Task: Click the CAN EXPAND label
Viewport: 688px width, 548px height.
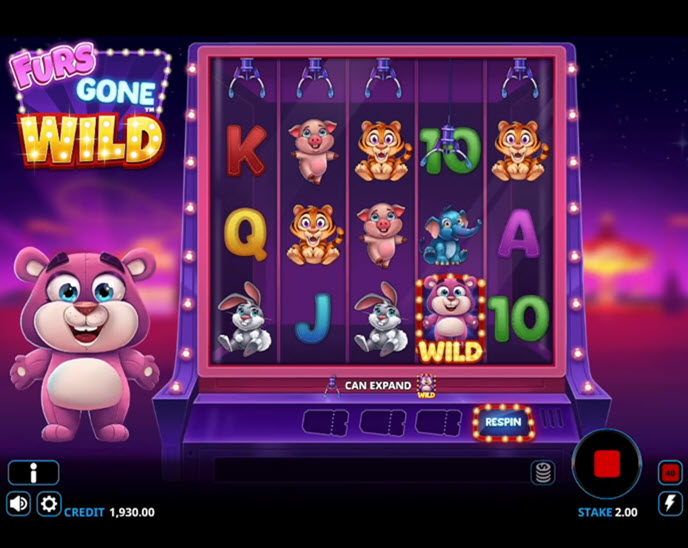Action: [x=378, y=386]
